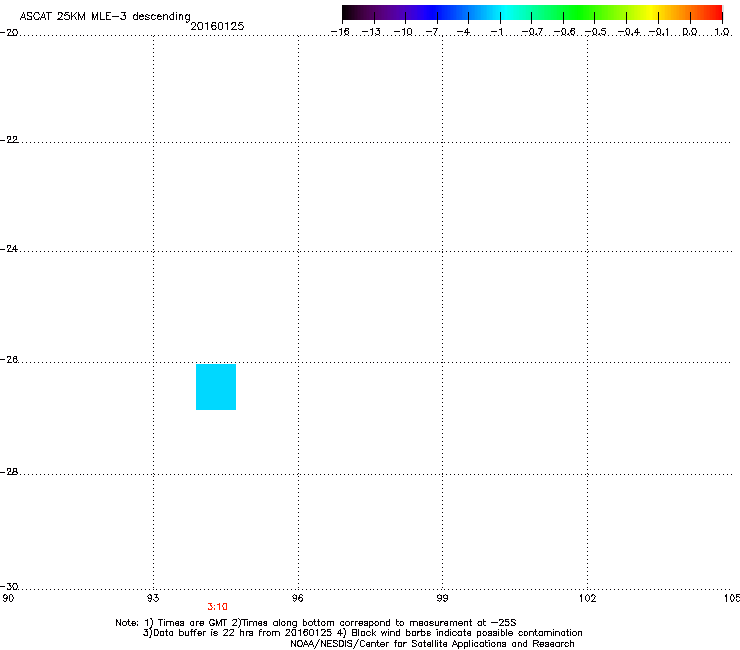Click the rainbow color scale bar
Viewport: 740px width, 650px height.
coord(532,13)
